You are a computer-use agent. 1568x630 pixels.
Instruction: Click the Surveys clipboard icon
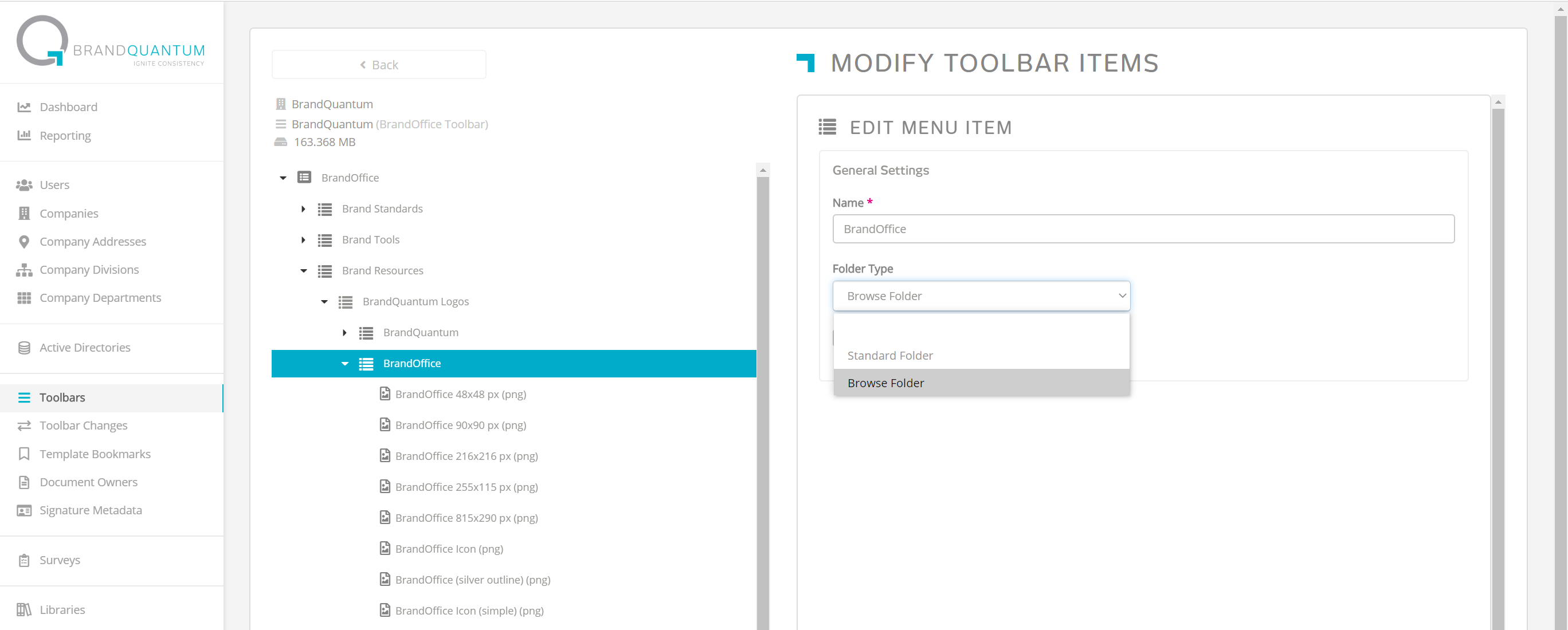click(x=23, y=560)
